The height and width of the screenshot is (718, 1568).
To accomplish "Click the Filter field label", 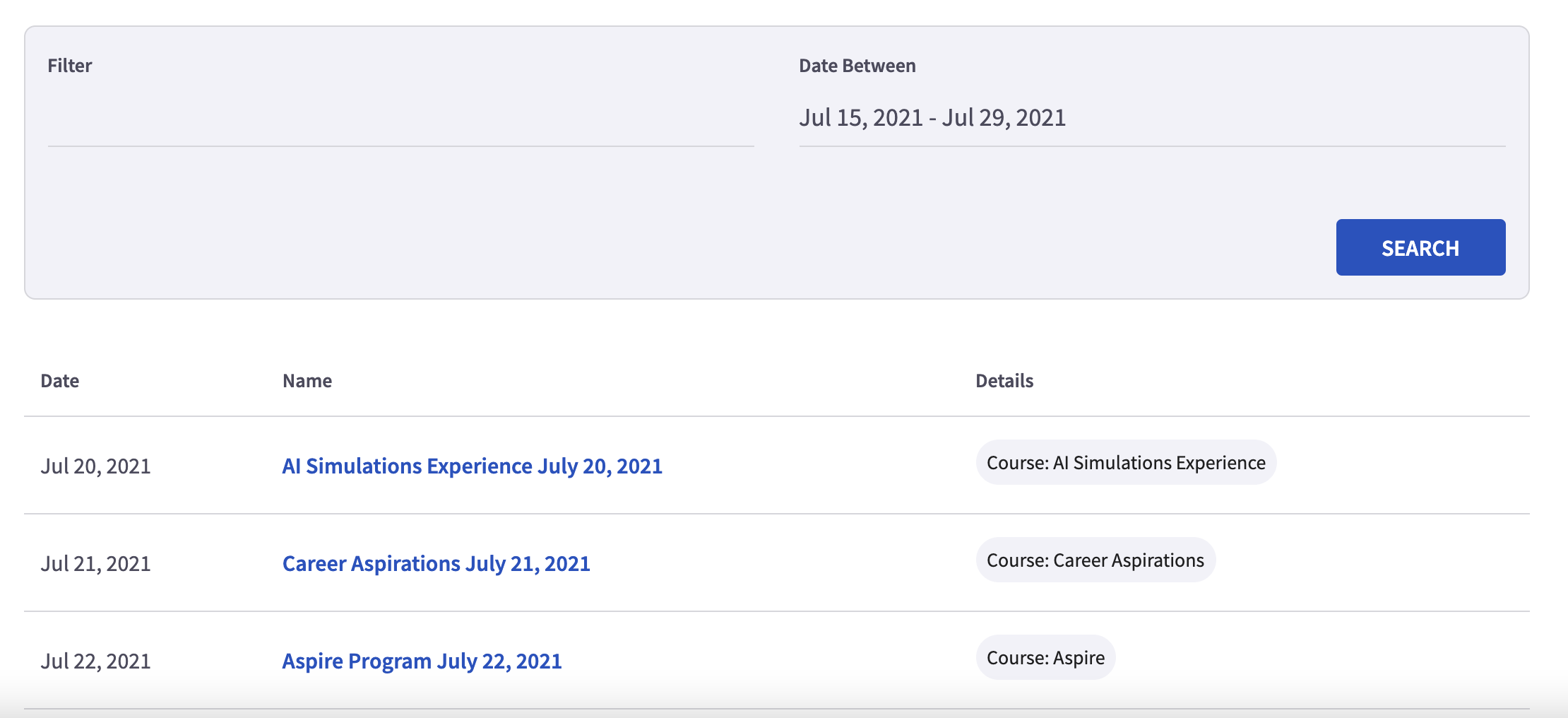I will [70, 66].
